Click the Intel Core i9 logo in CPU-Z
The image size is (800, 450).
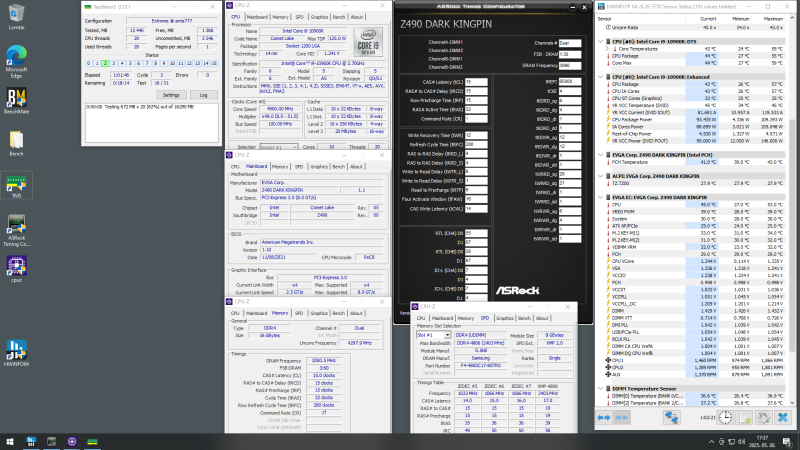pos(368,42)
